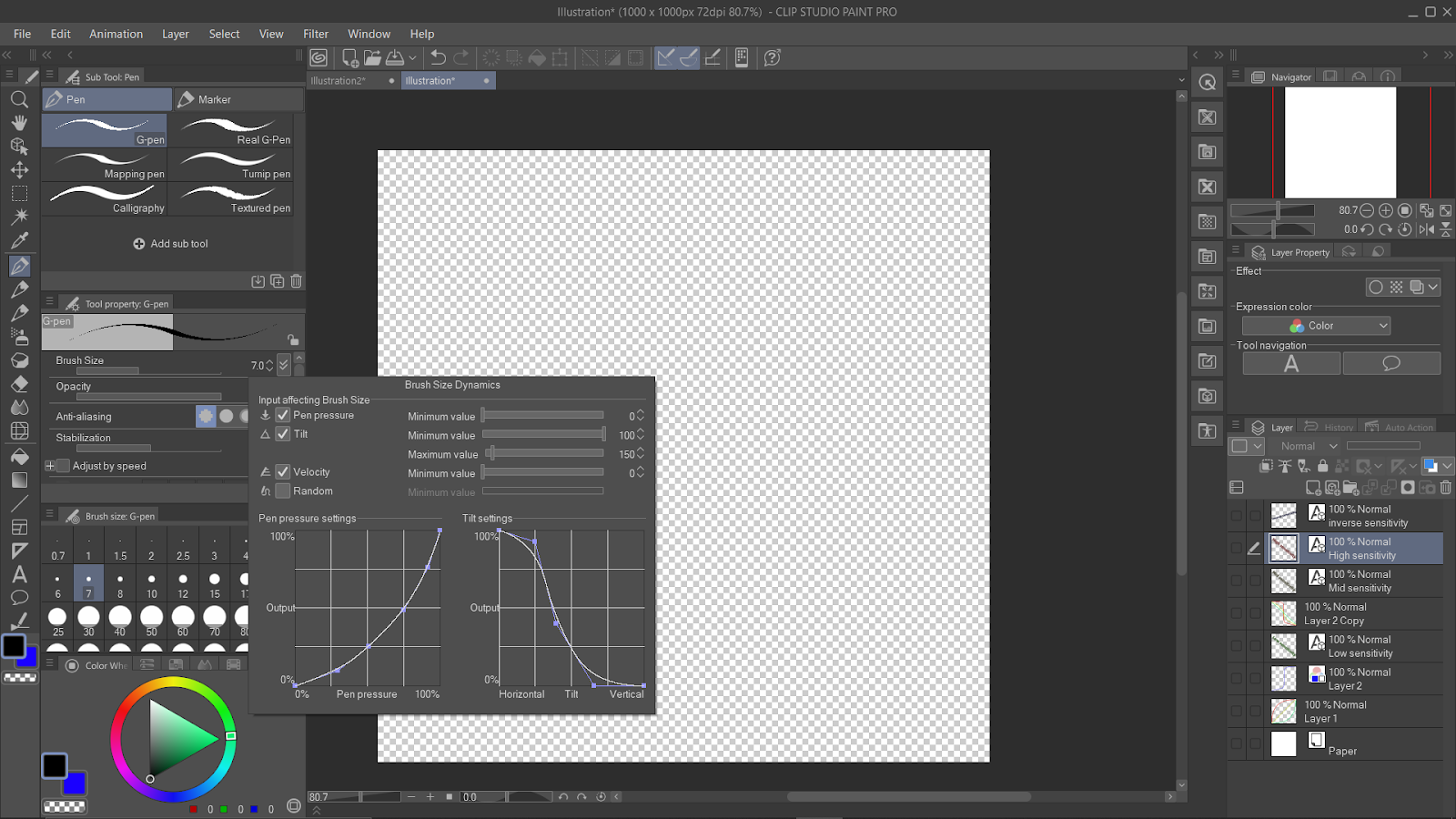Open the Animation menu
The width and height of the screenshot is (1456, 819).
coord(116,34)
